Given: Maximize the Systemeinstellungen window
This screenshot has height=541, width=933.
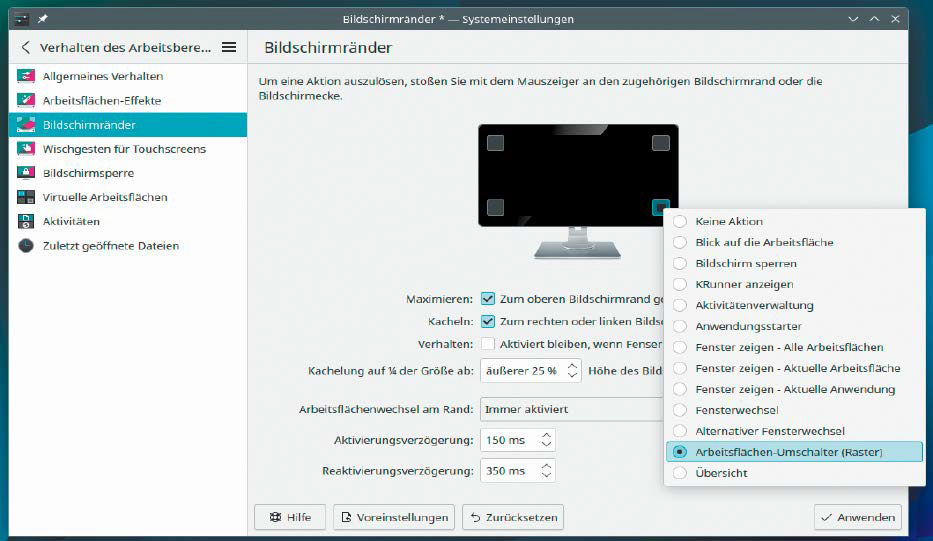Looking at the screenshot, I should (x=874, y=19).
